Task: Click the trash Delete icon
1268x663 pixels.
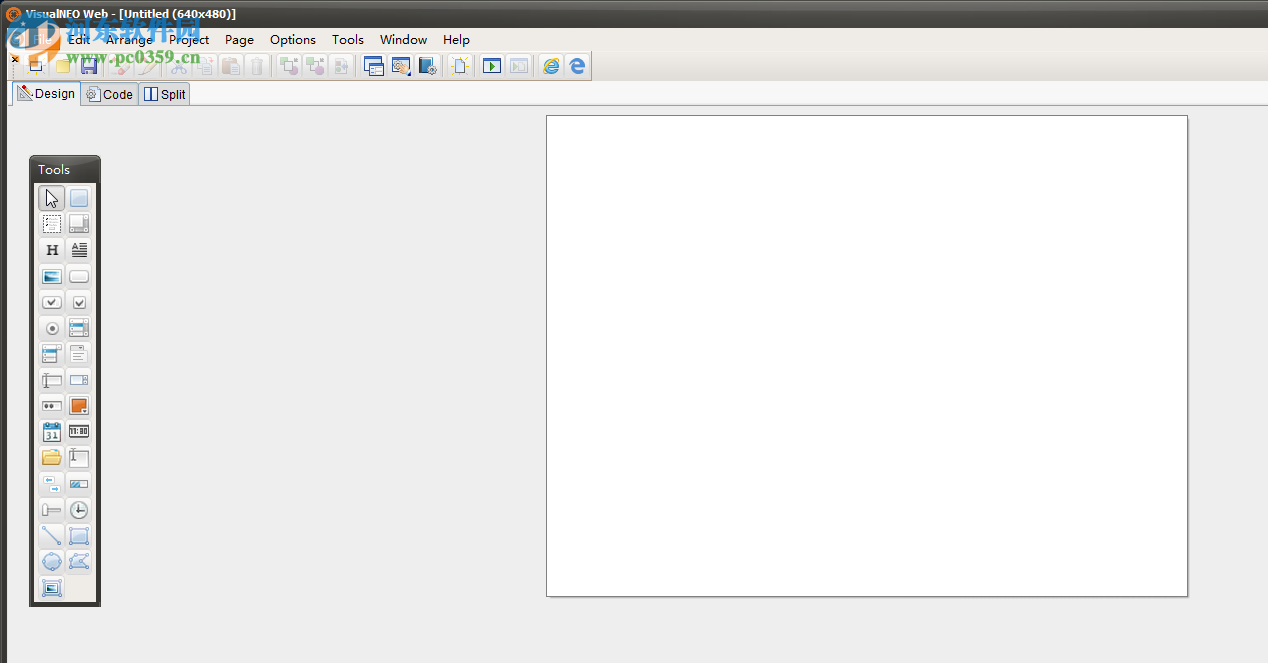Action: tap(257, 66)
